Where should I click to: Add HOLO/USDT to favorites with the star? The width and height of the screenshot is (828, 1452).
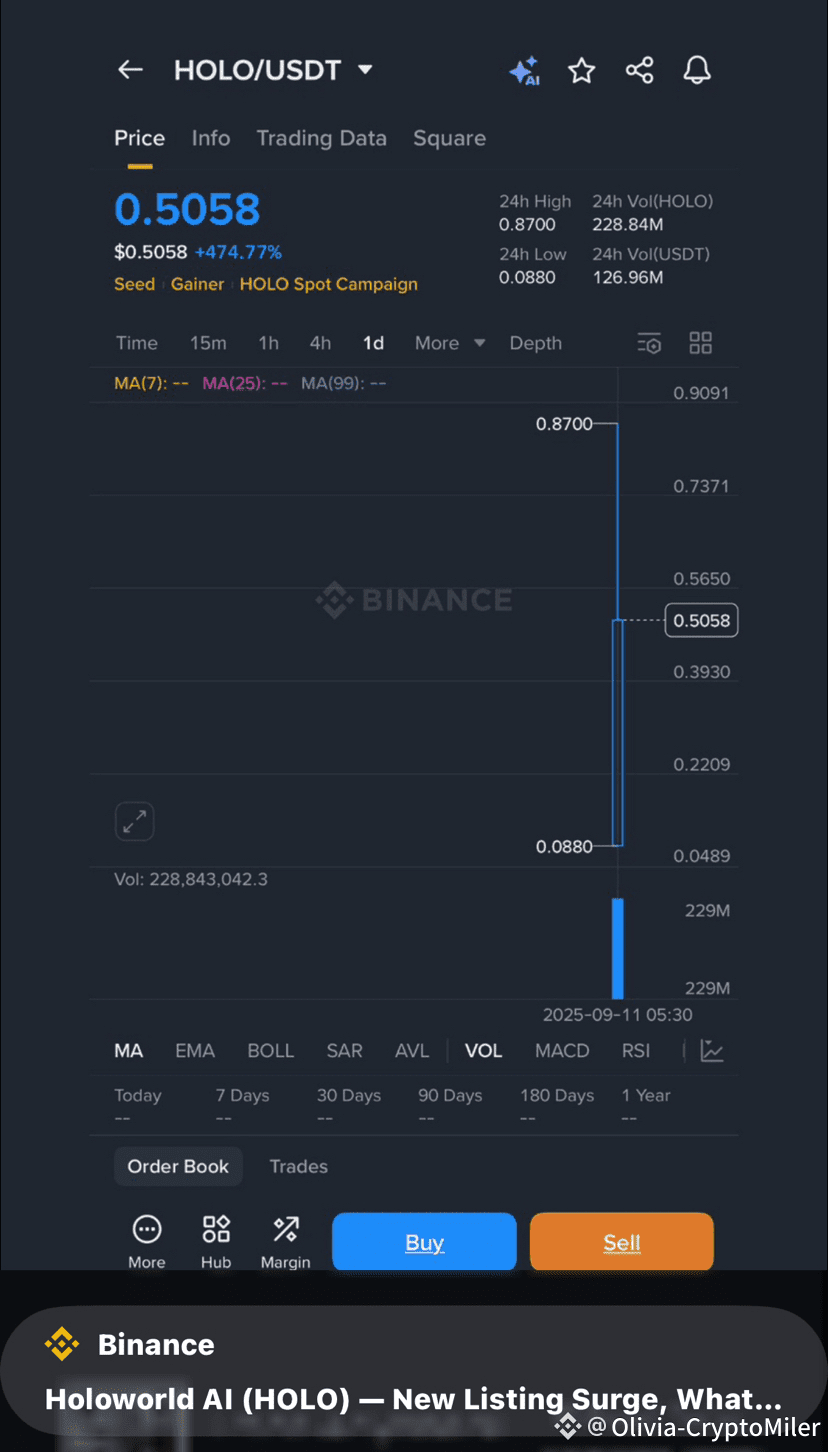coord(581,71)
